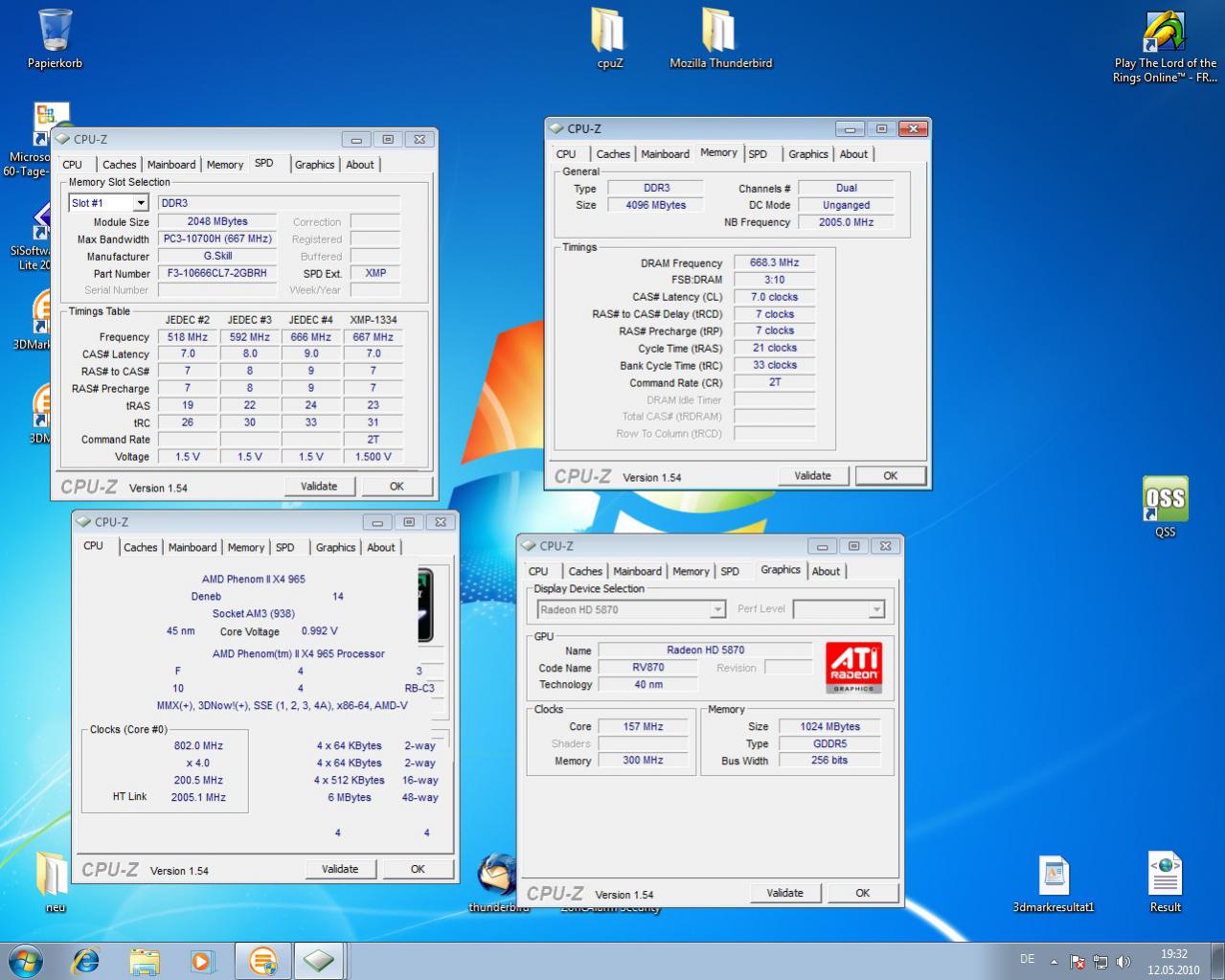Click the DE language indicator
The height and width of the screenshot is (980, 1225).
[x=1027, y=959]
